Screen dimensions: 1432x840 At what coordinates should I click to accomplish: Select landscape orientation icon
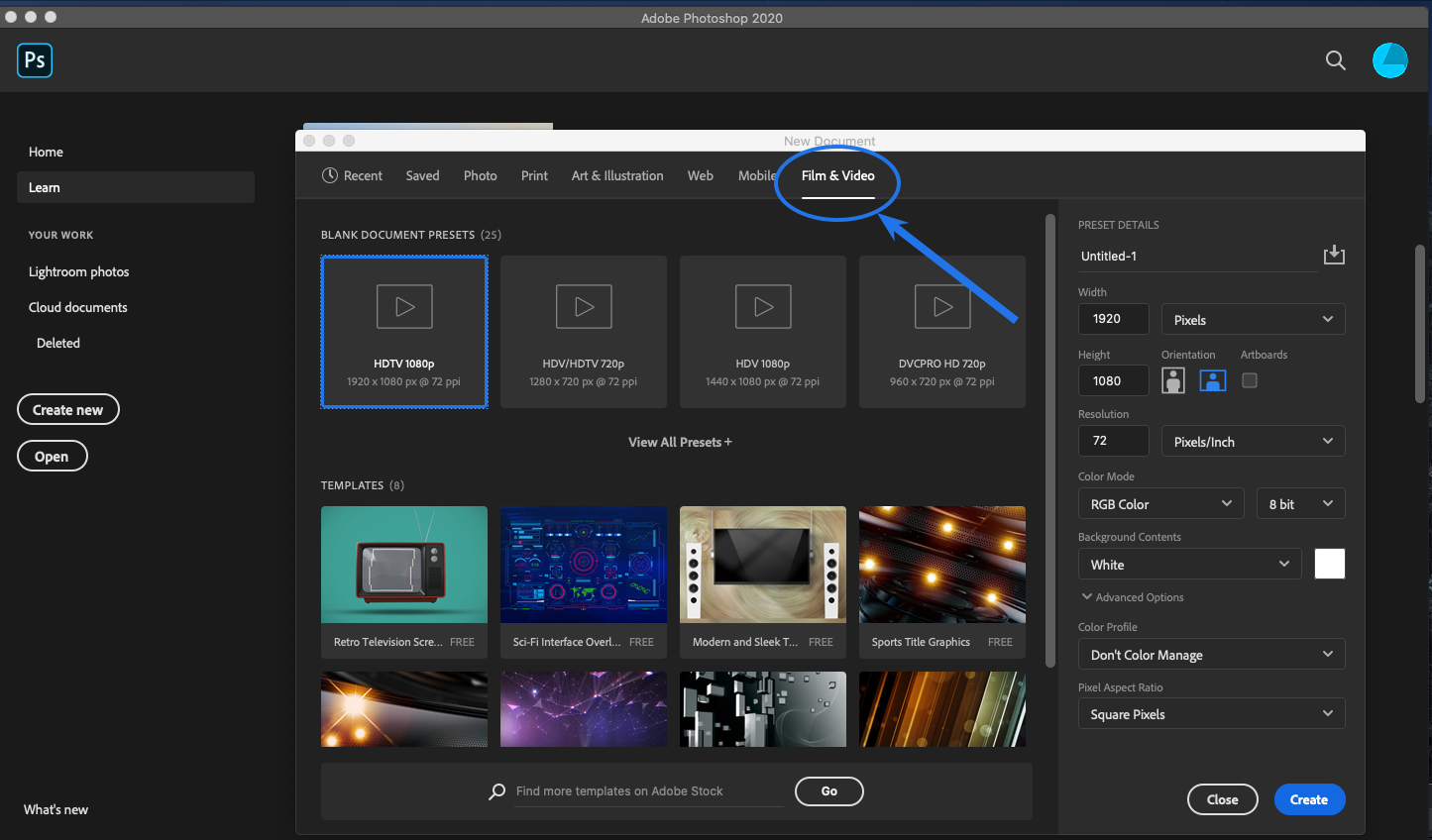click(1213, 380)
